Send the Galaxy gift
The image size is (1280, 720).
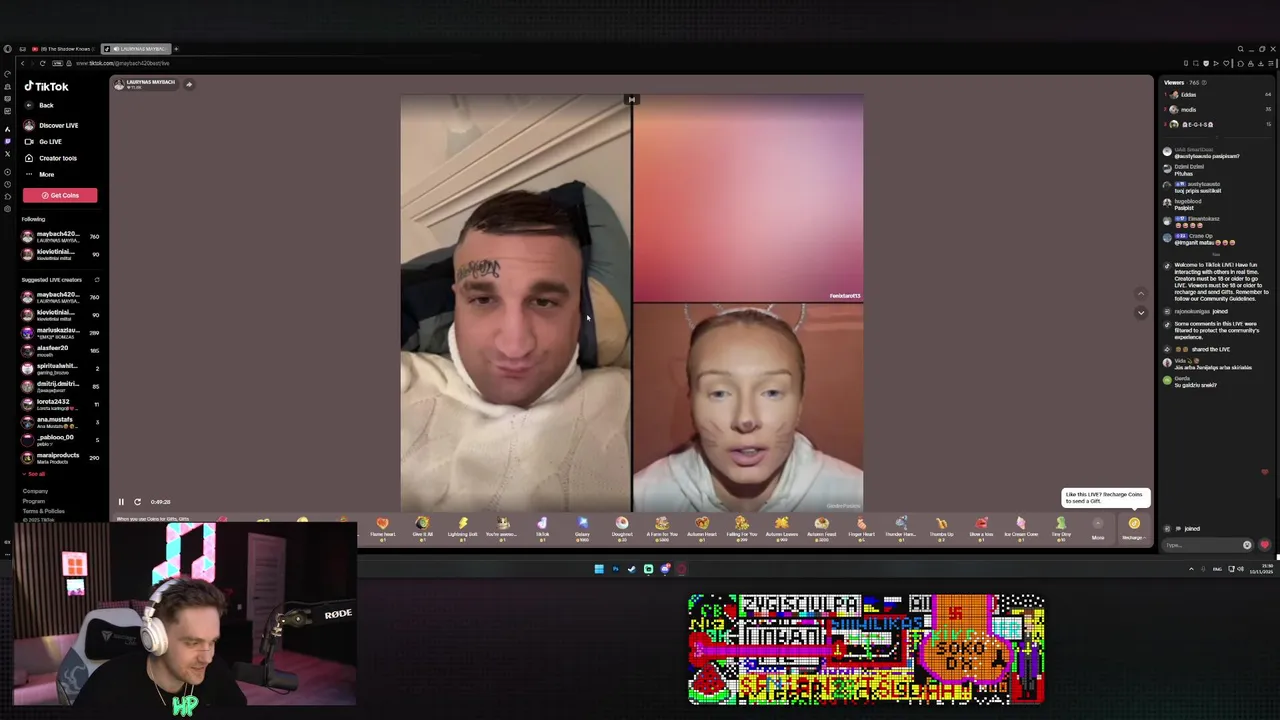582,527
